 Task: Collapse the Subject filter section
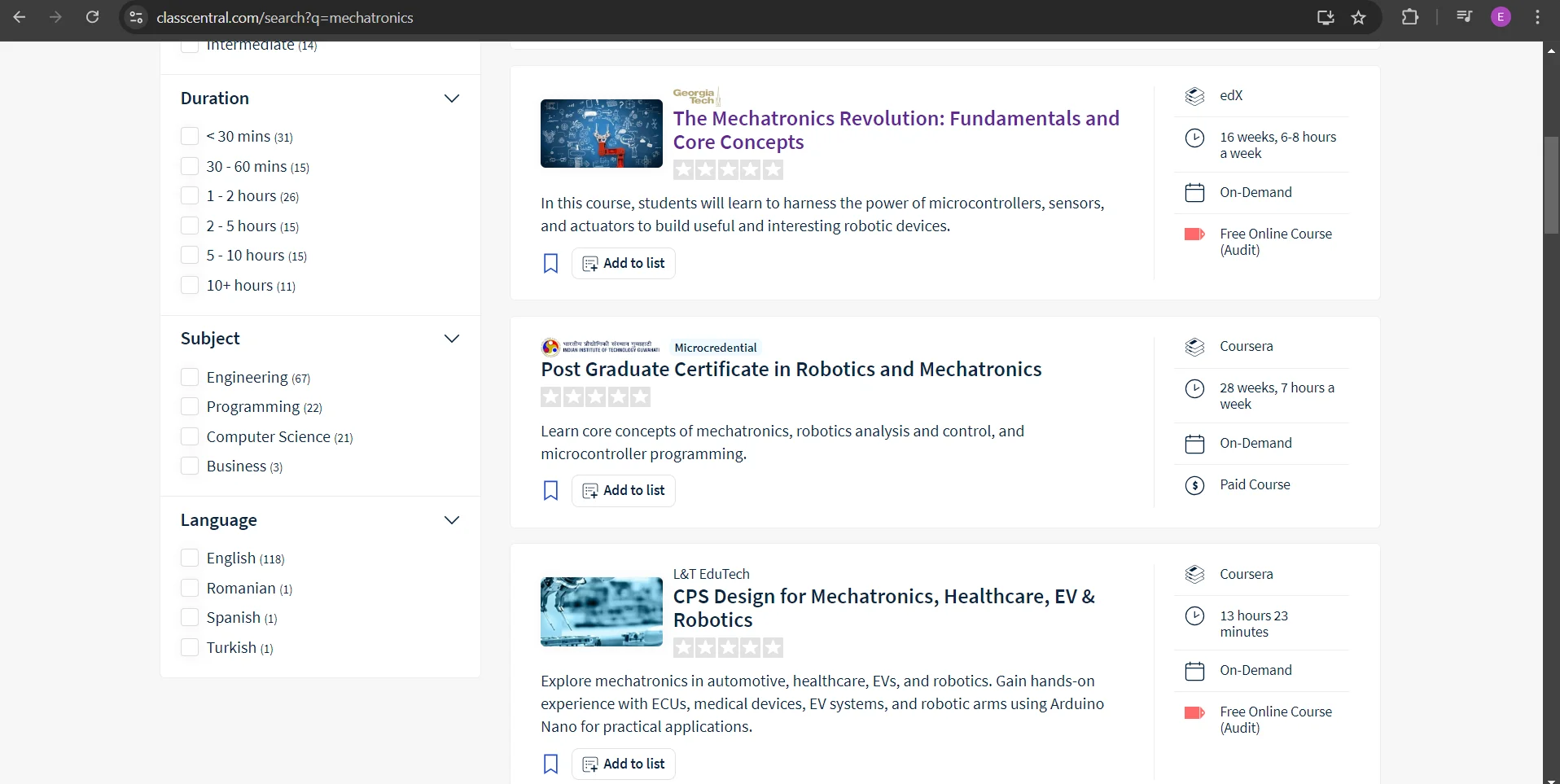[452, 339]
